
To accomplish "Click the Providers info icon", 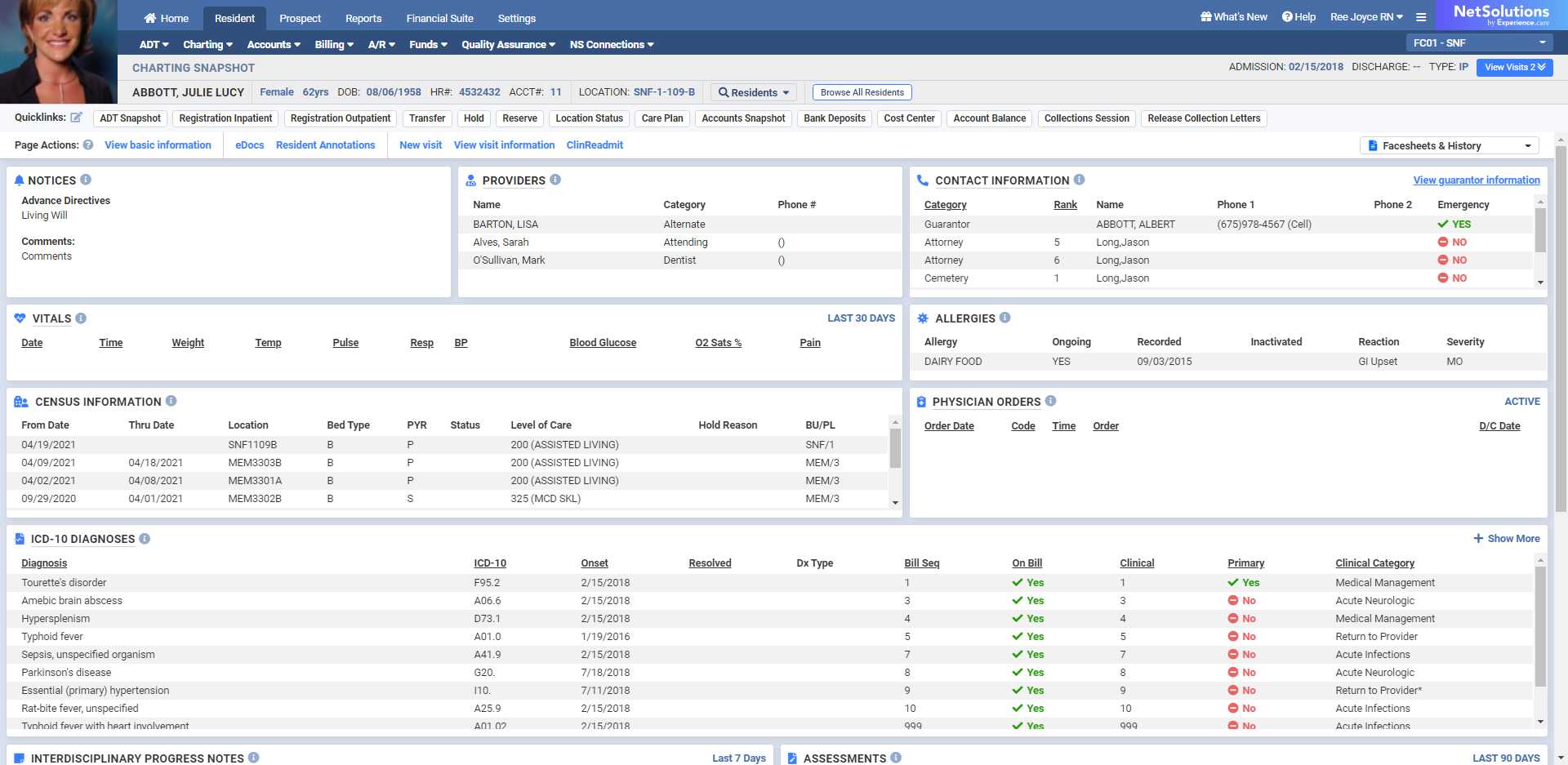I will 555,180.
